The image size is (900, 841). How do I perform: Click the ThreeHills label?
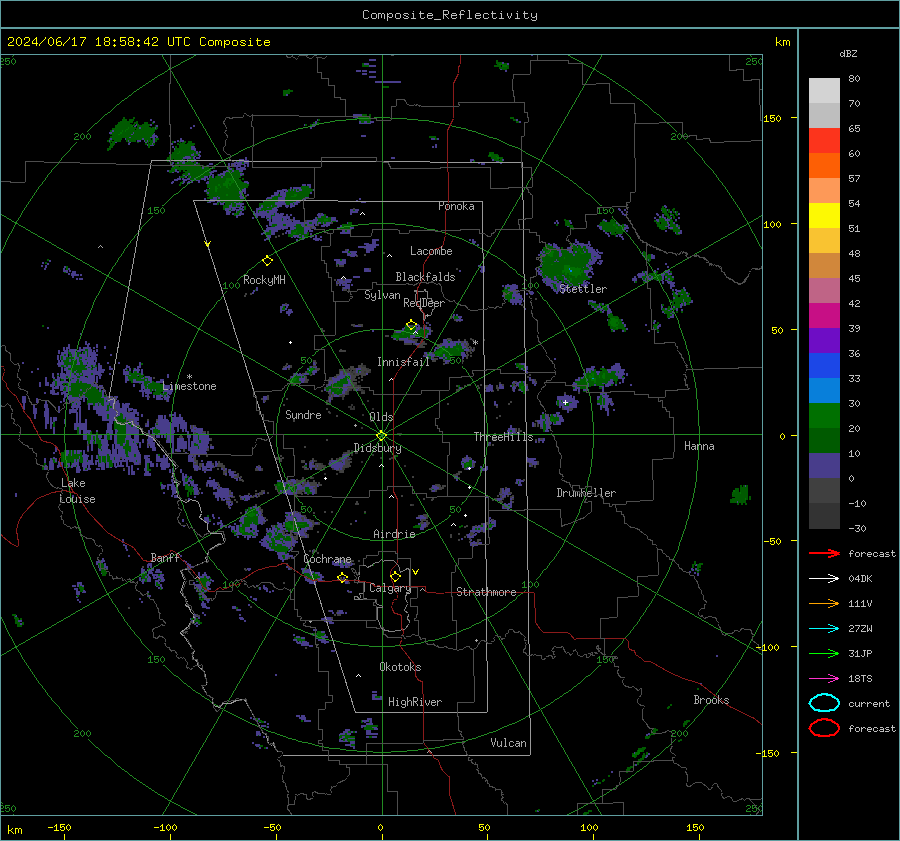click(503, 437)
